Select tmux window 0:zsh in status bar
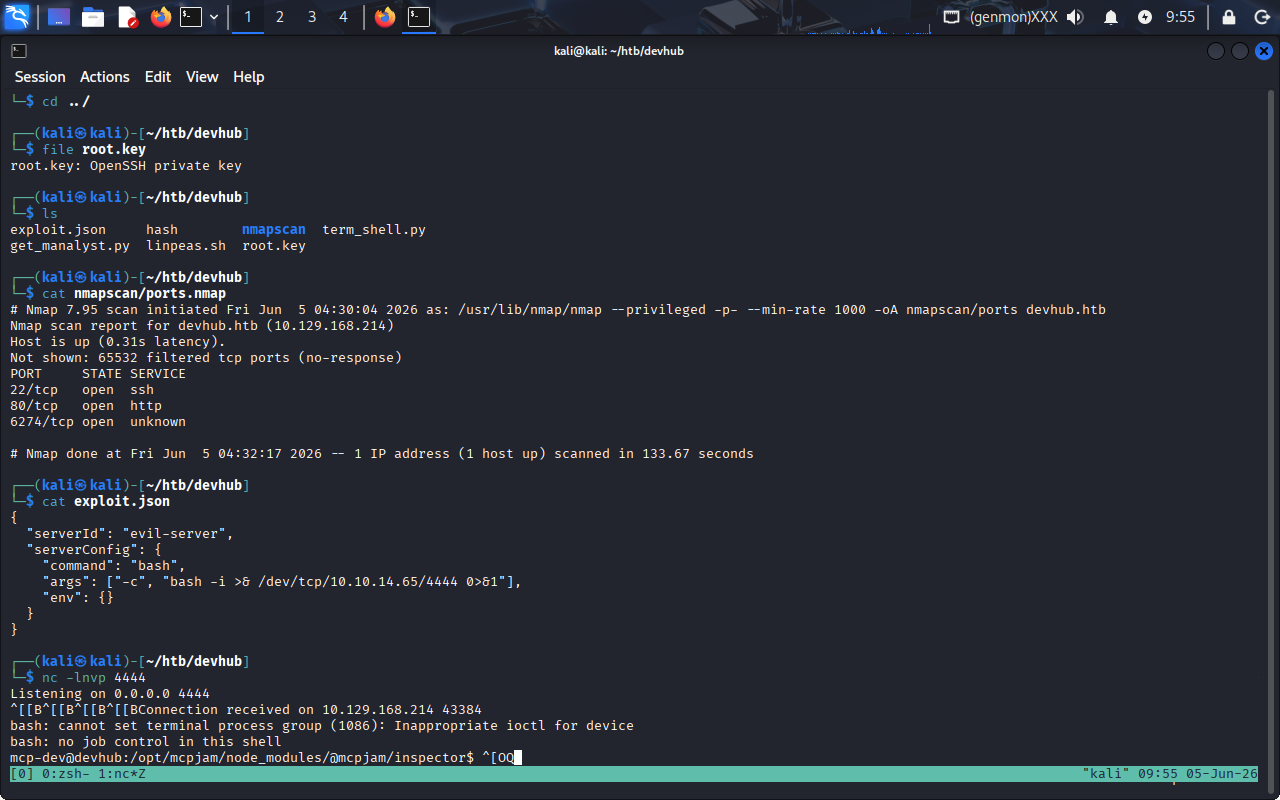Screen dimensions: 1280x800 [x=64, y=774]
